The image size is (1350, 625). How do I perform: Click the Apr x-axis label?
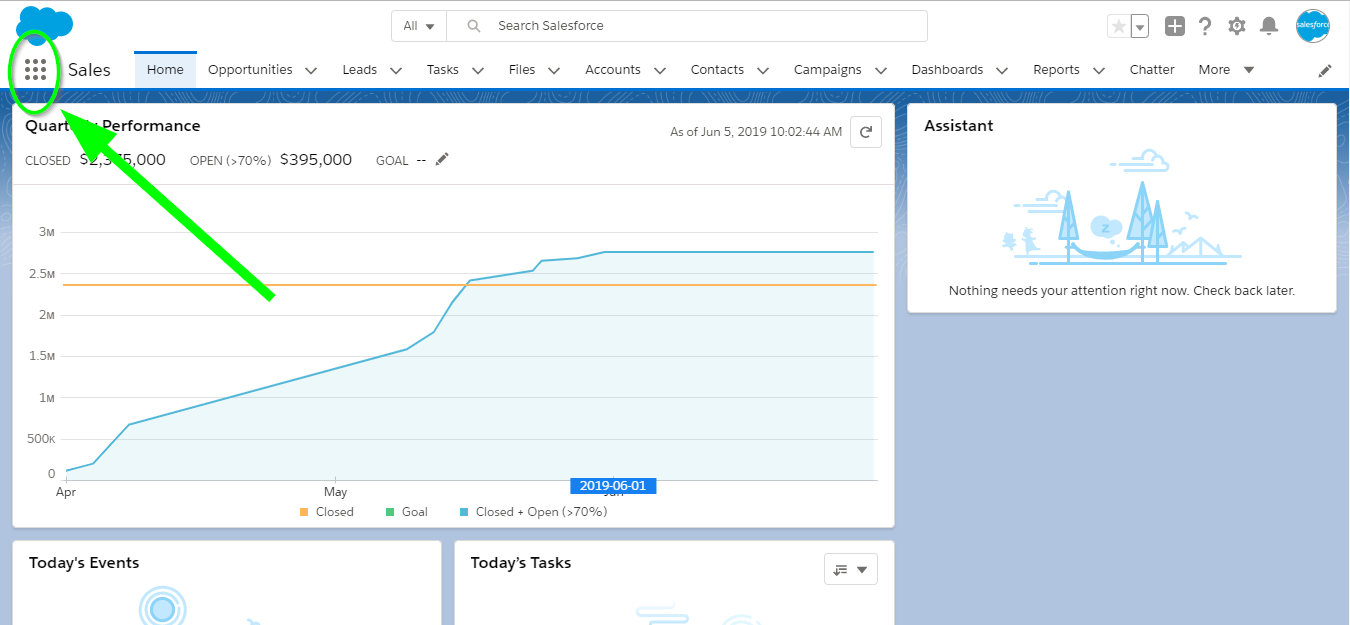pyautogui.click(x=66, y=492)
